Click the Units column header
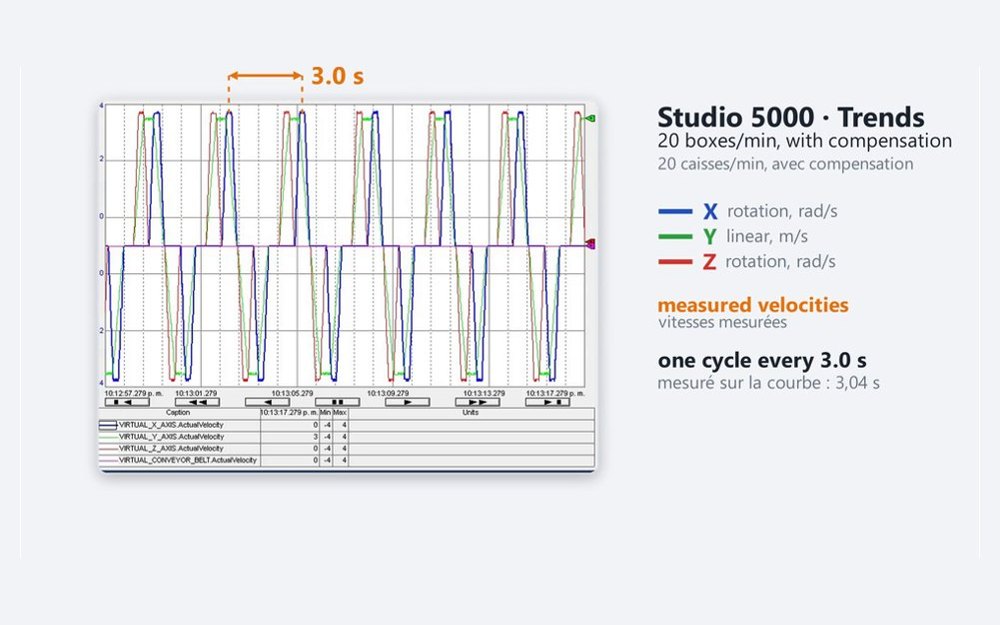This screenshot has height=625, width=1000. (471, 413)
